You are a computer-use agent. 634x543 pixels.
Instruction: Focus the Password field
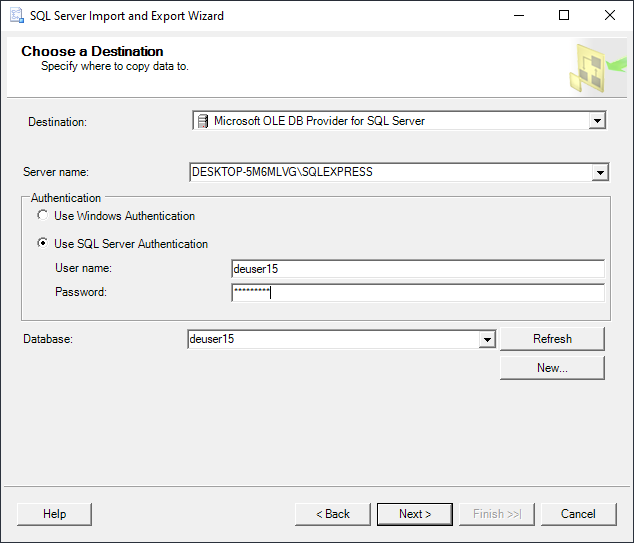[x=417, y=293]
